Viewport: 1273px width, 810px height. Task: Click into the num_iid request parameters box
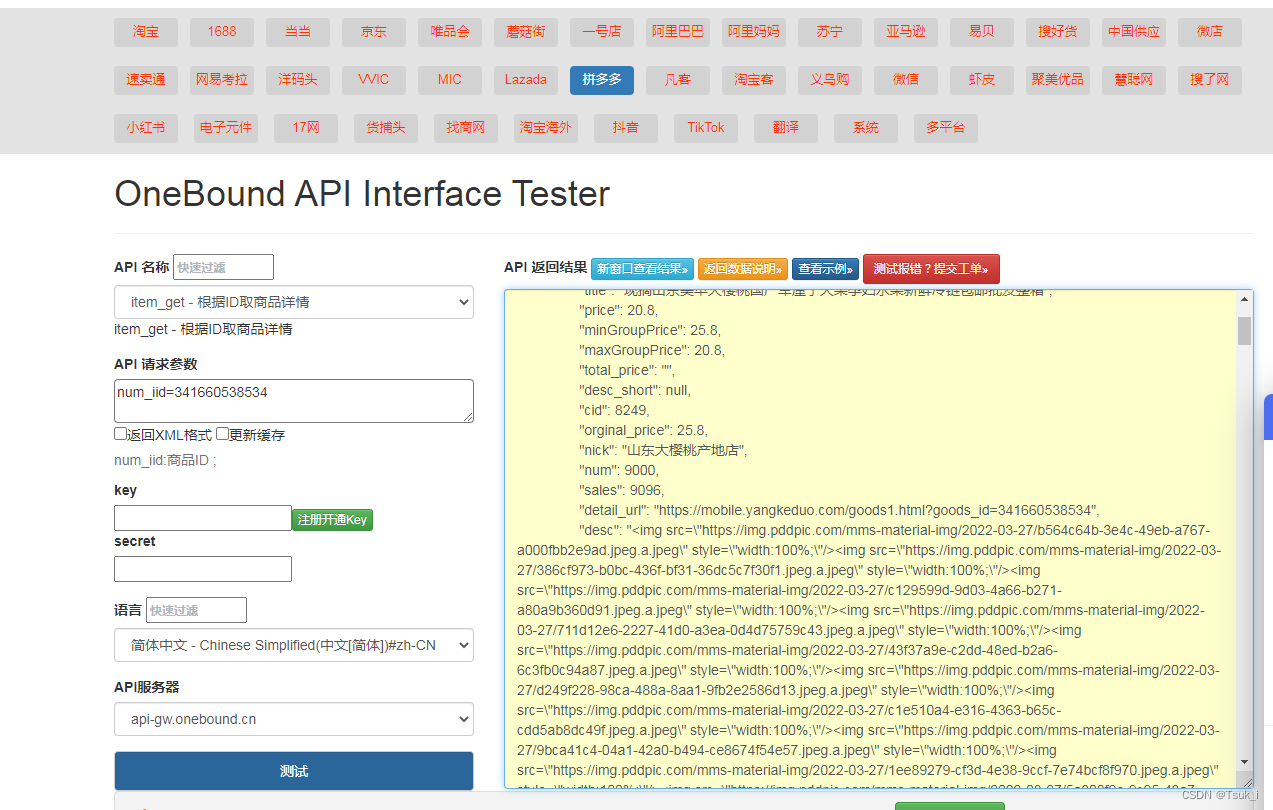pos(294,400)
